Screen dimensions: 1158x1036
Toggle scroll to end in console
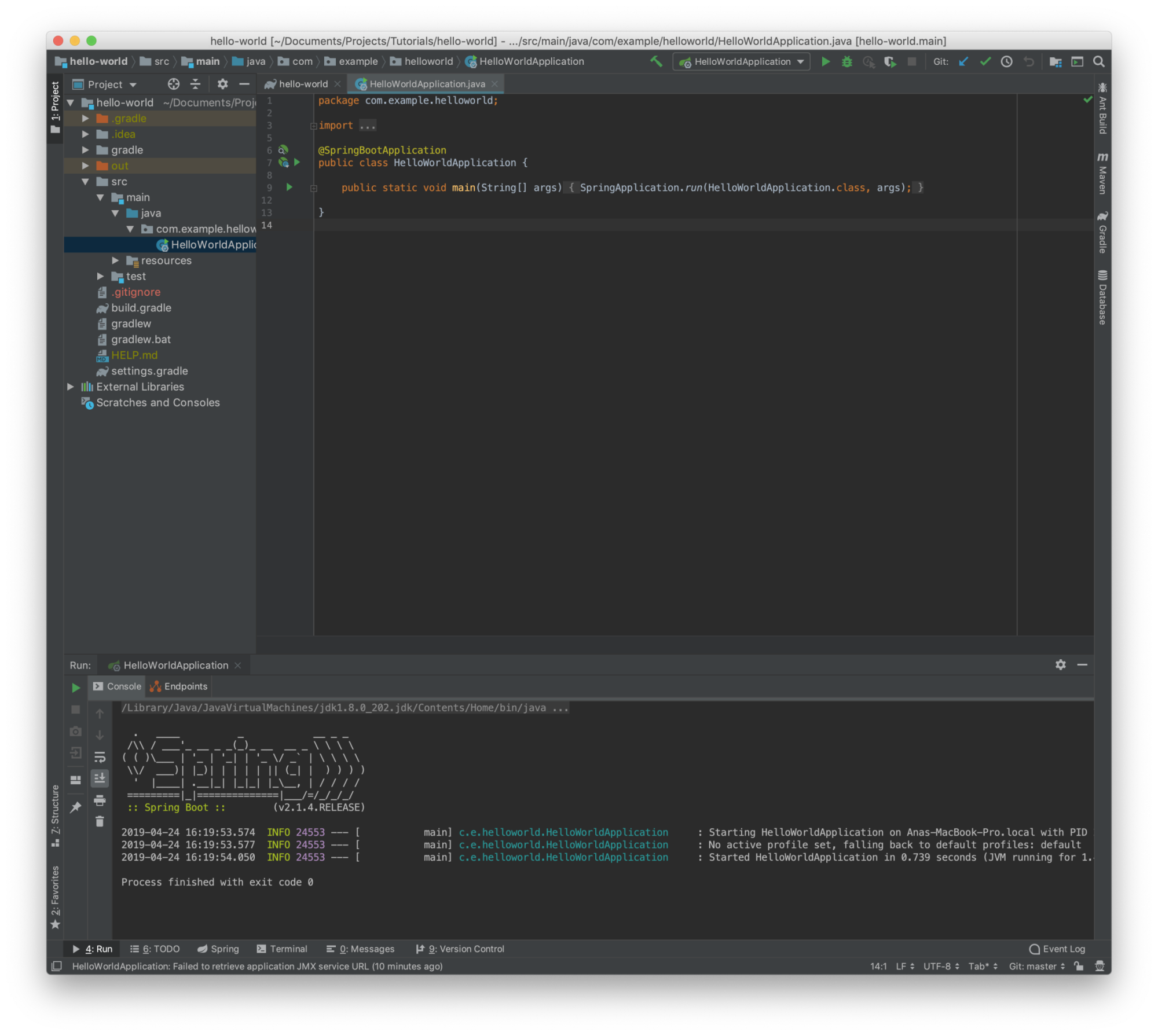click(100, 778)
